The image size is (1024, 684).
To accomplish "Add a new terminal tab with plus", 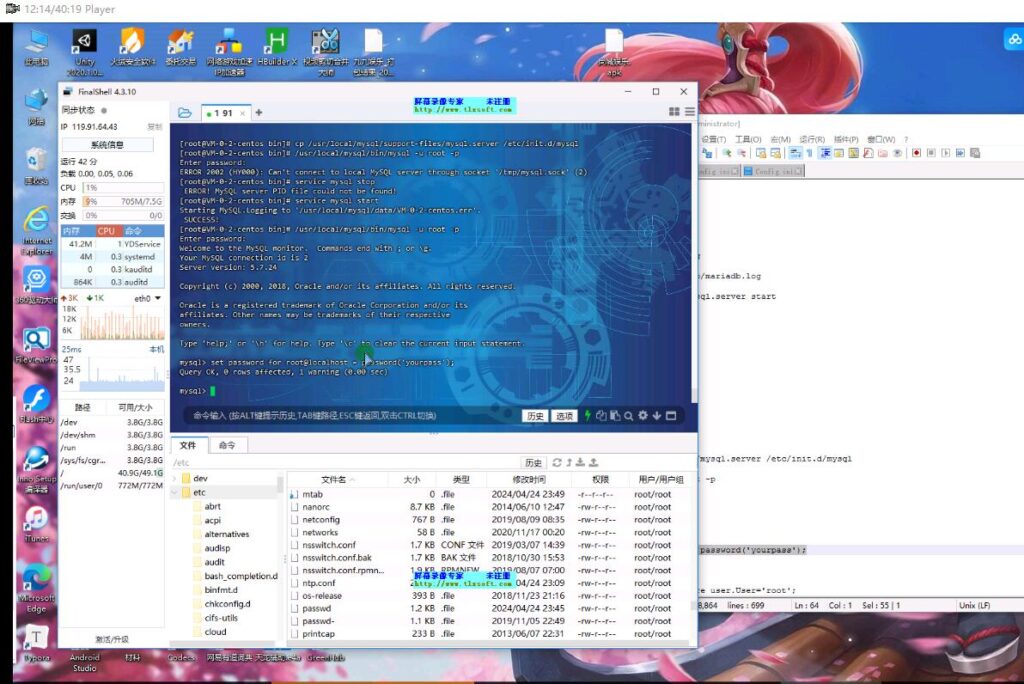I will pos(258,113).
